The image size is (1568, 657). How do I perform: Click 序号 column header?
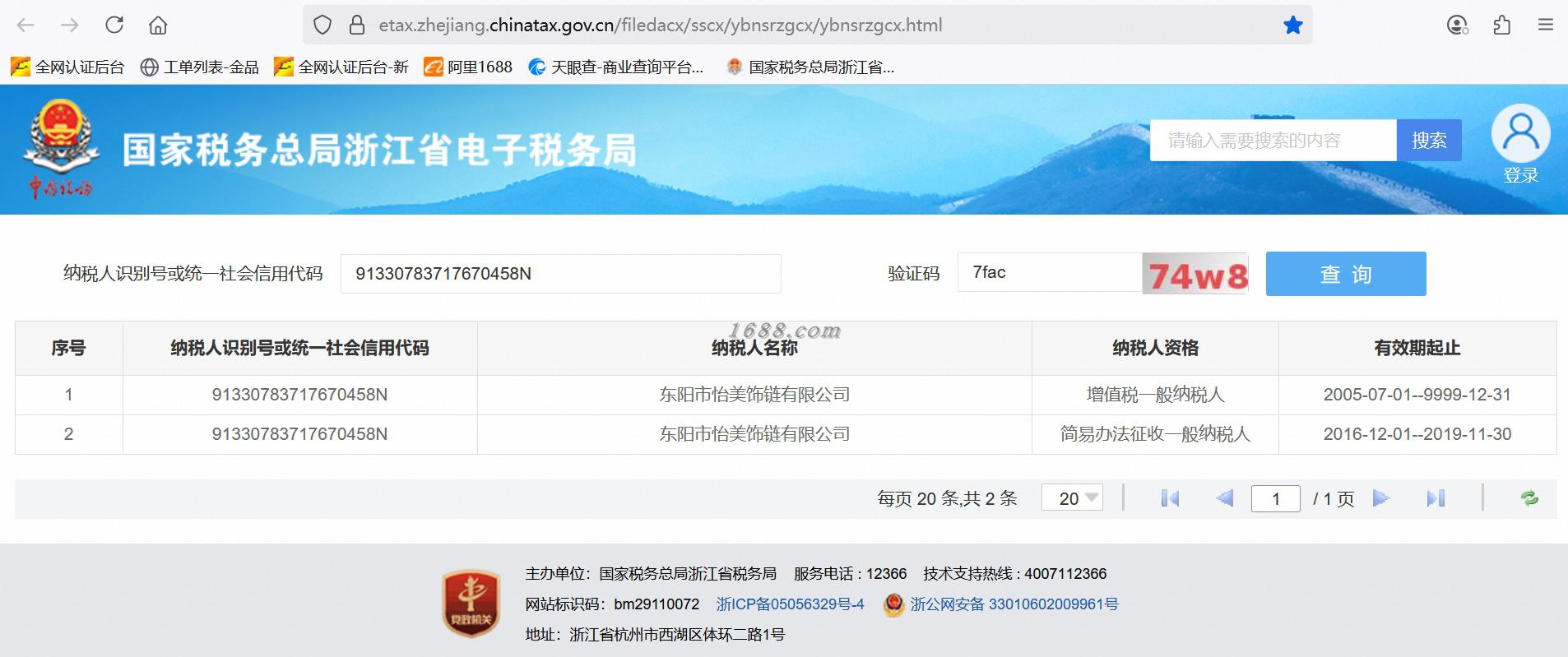[x=68, y=348]
